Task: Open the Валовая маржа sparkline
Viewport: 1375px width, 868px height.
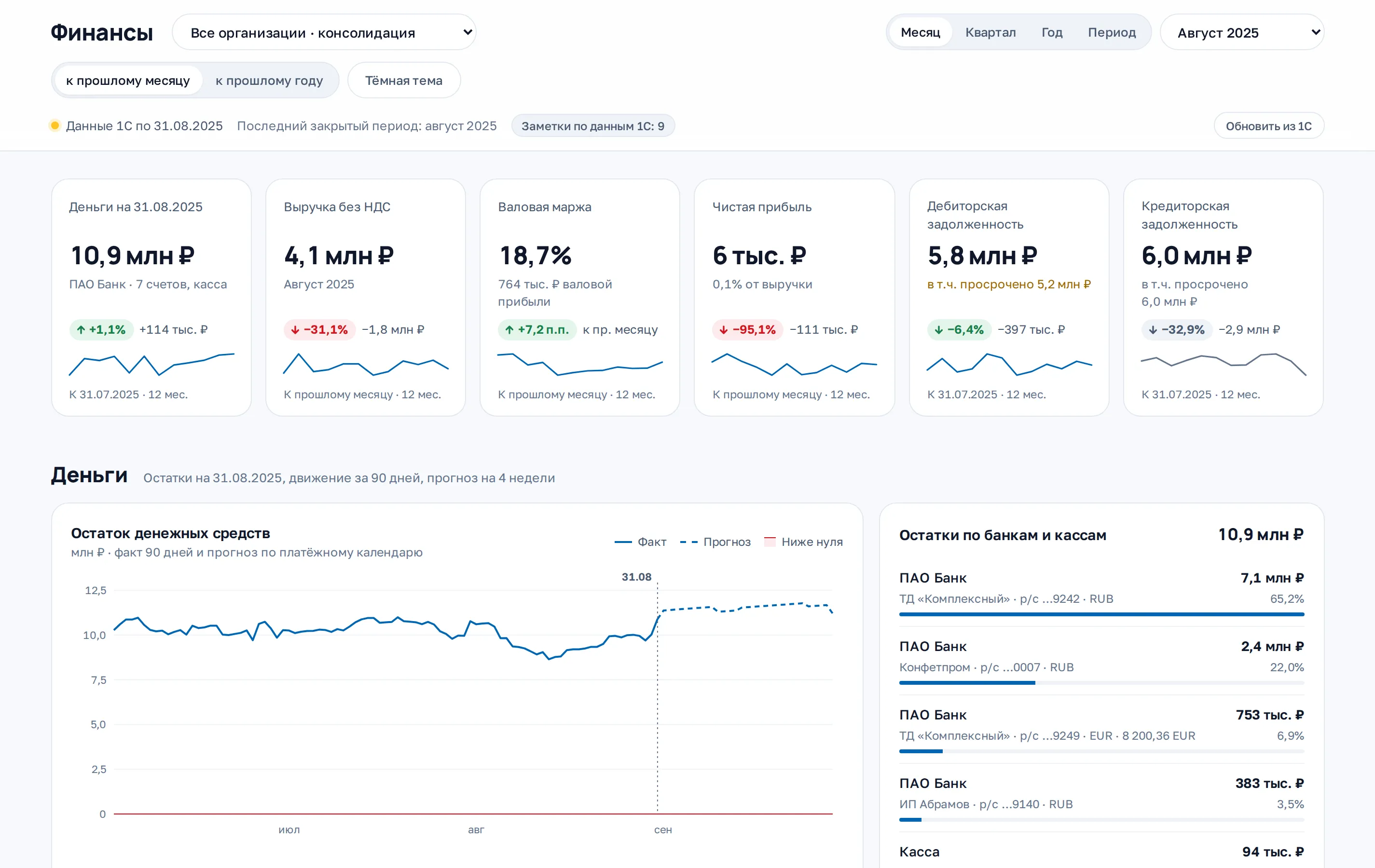Action: [x=580, y=364]
